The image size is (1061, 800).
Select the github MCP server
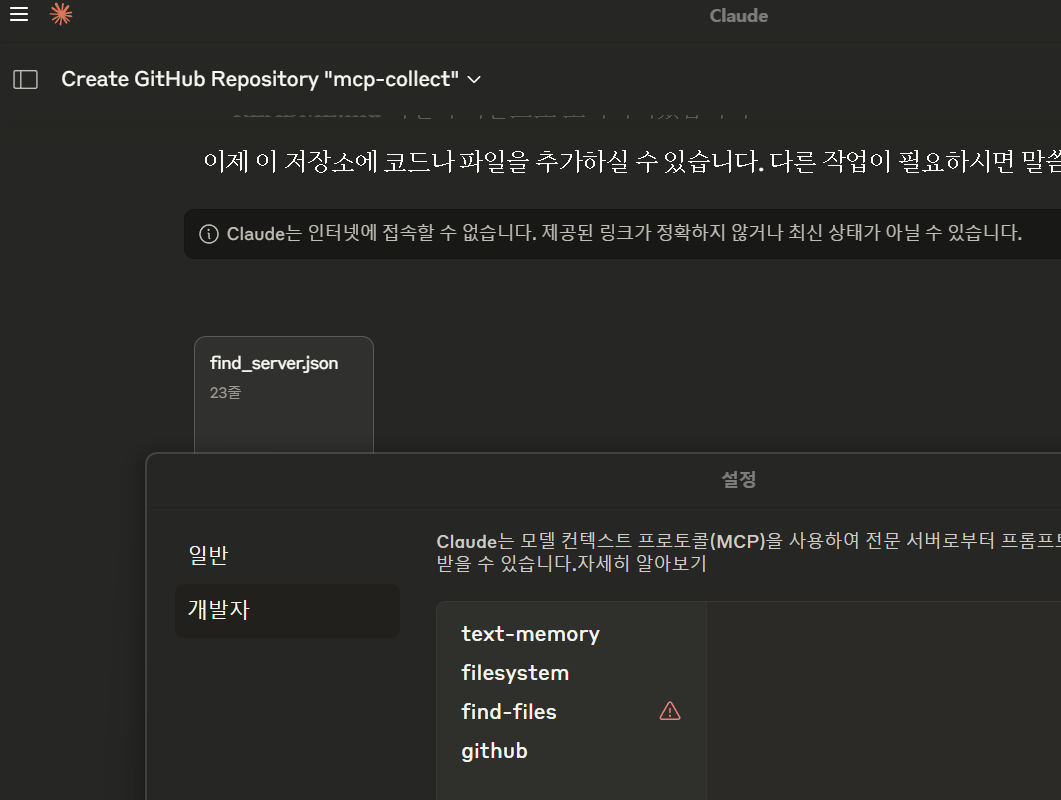pyautogui.click(x=494, y=751)
